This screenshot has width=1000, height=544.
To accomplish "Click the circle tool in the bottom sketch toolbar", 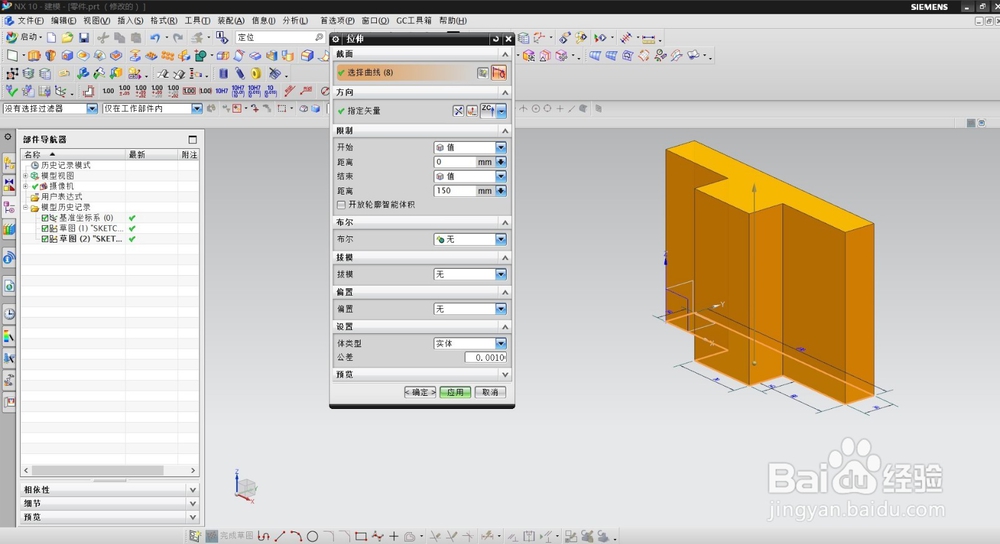I will click(312, 536).
